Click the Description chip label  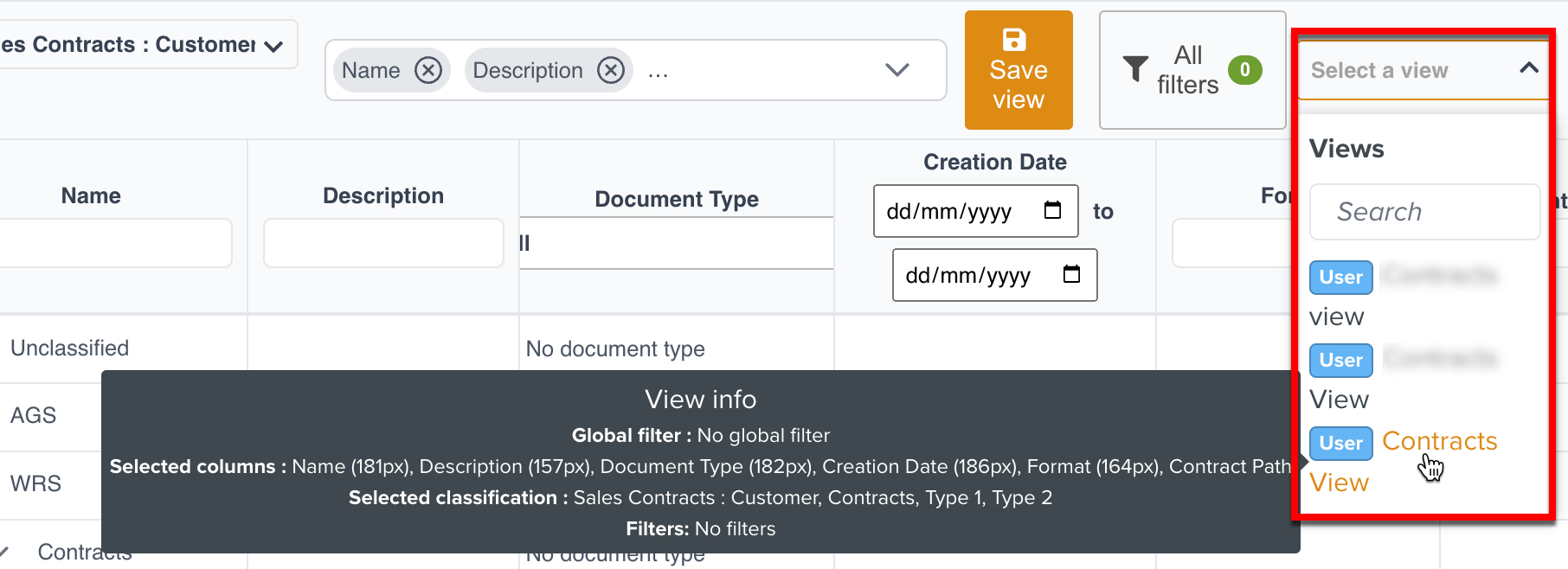point(528,71)
